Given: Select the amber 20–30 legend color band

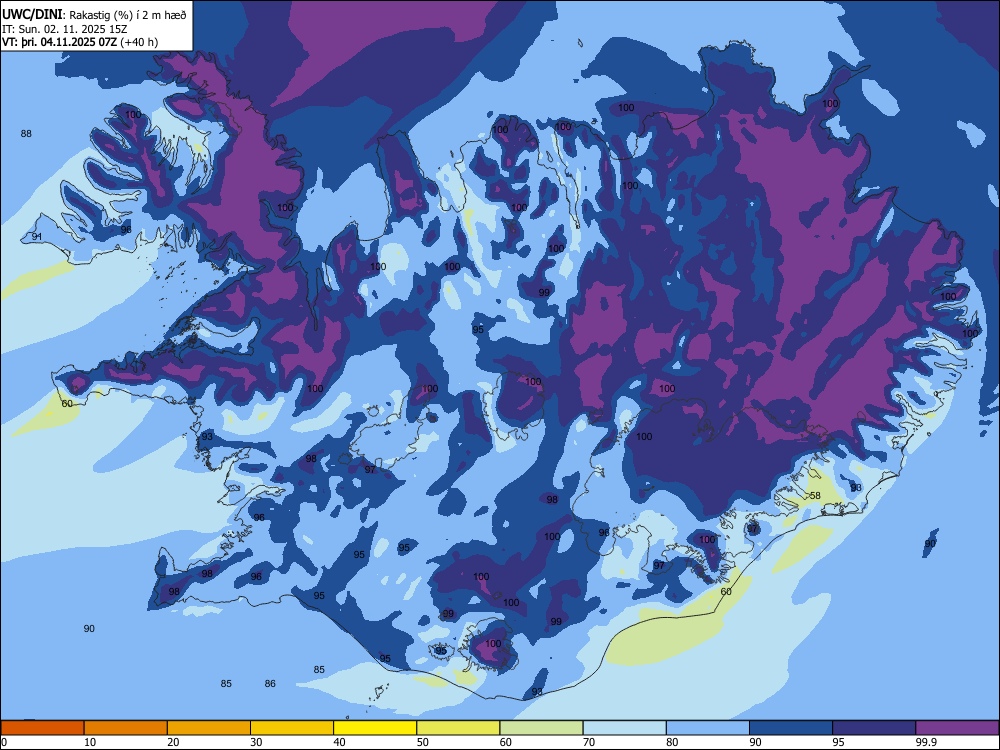Looking at the screenshot, I should 209,728.
